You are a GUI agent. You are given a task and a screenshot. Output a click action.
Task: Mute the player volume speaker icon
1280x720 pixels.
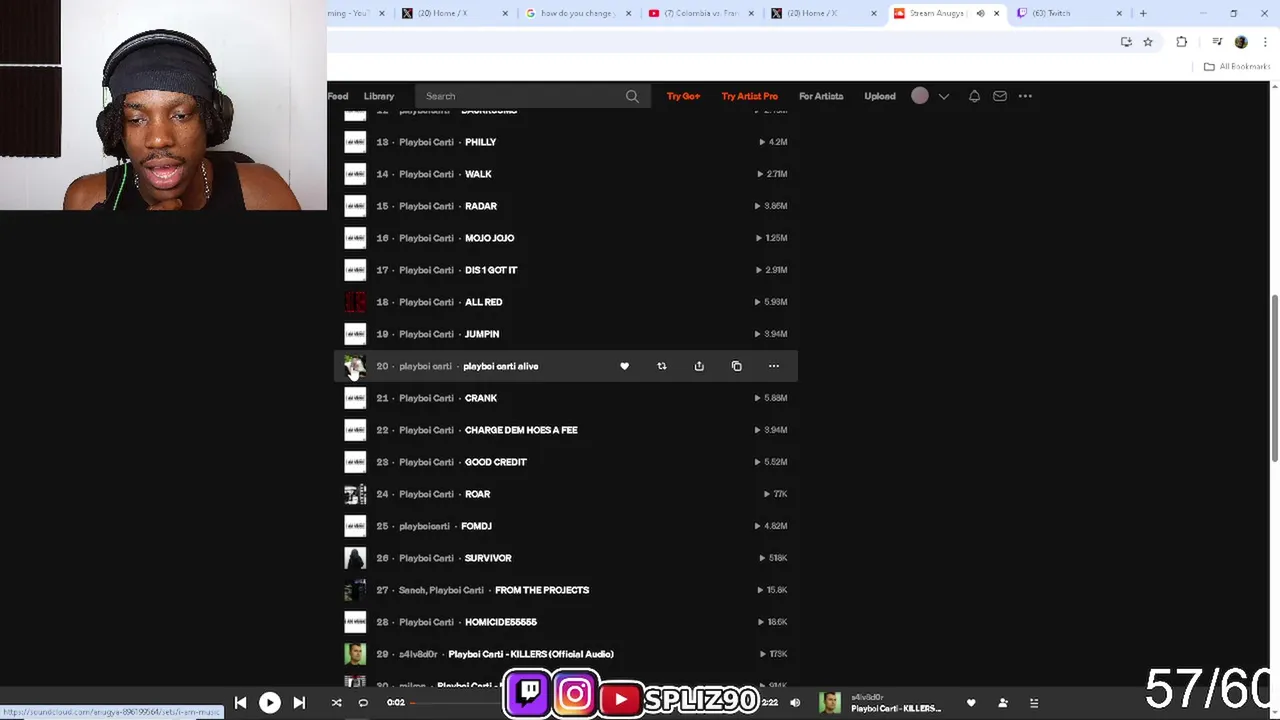pos(795,703)
